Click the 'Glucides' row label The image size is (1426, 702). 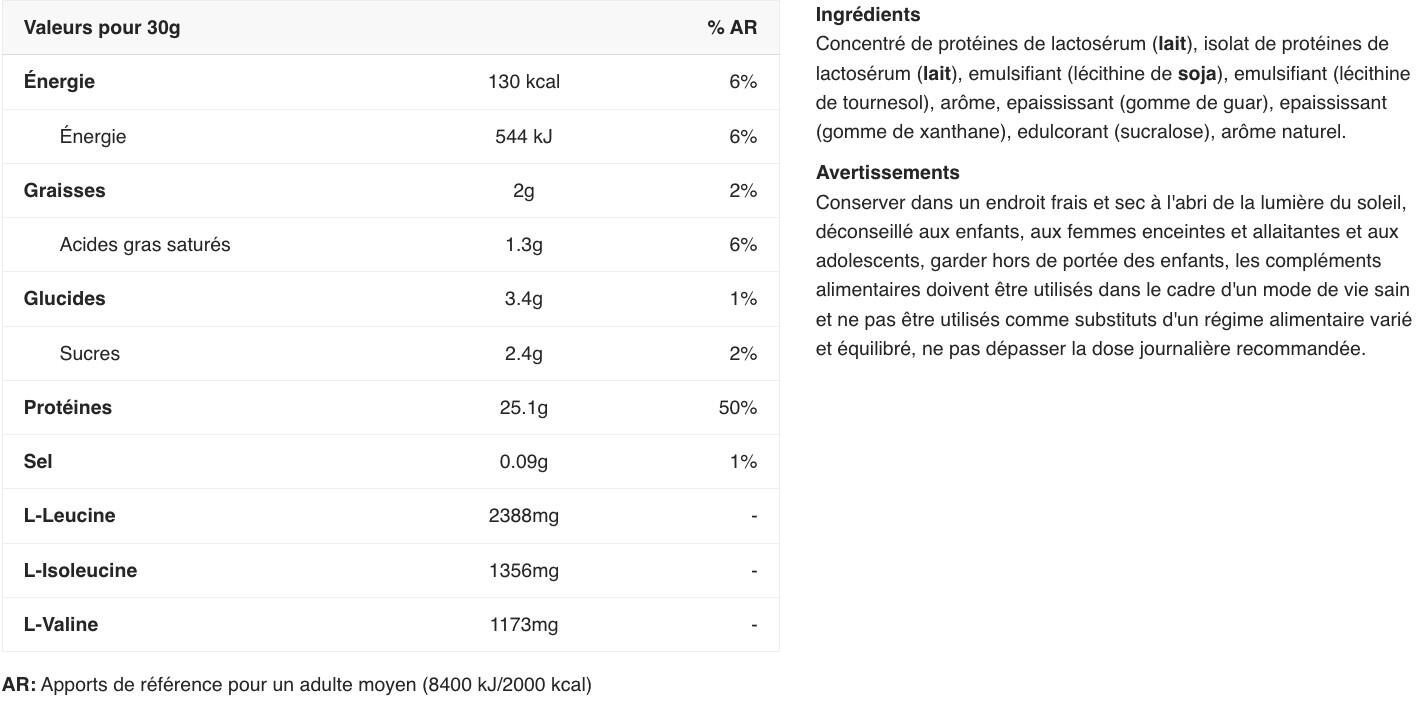64,299
